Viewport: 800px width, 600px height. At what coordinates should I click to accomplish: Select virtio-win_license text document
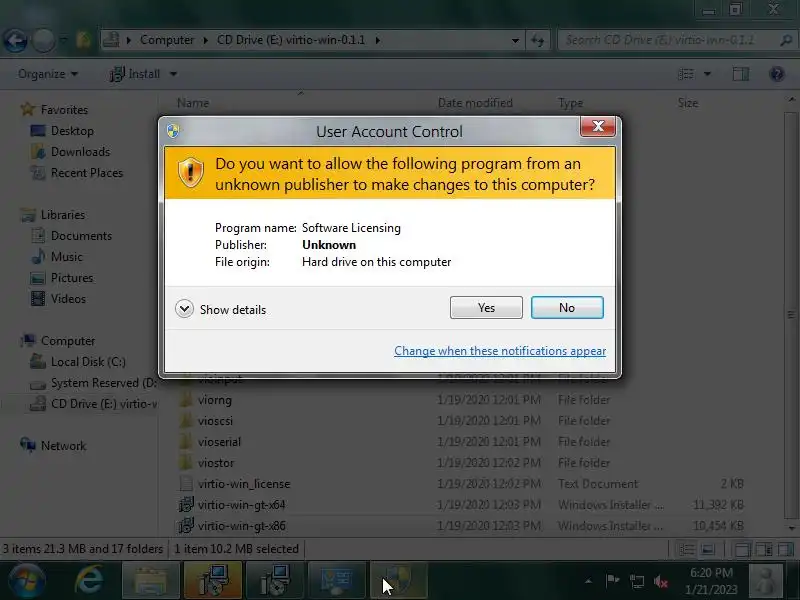click(x=244, y=484)
